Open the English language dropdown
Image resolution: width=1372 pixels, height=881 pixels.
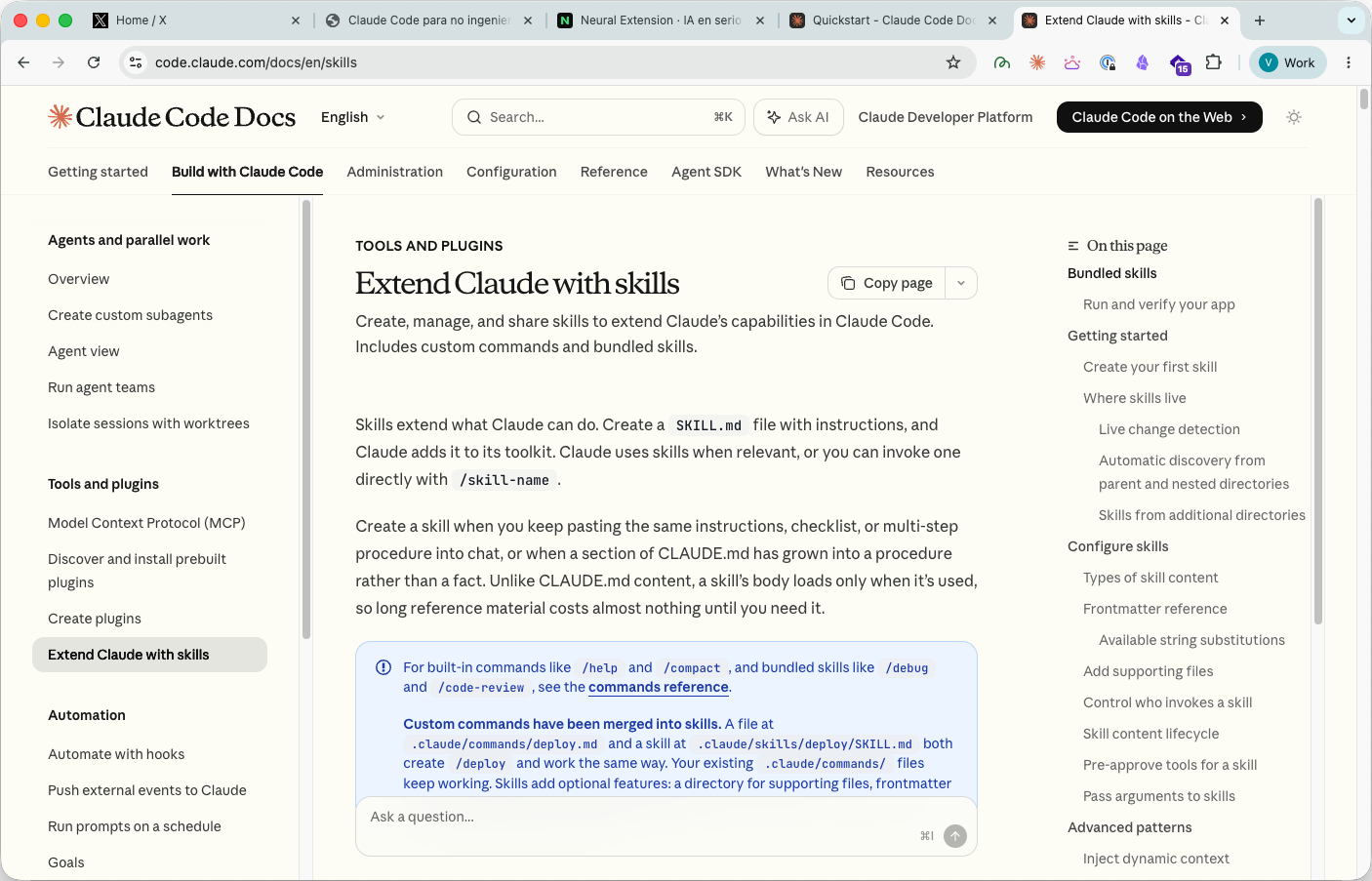click(x=353, y=117)
